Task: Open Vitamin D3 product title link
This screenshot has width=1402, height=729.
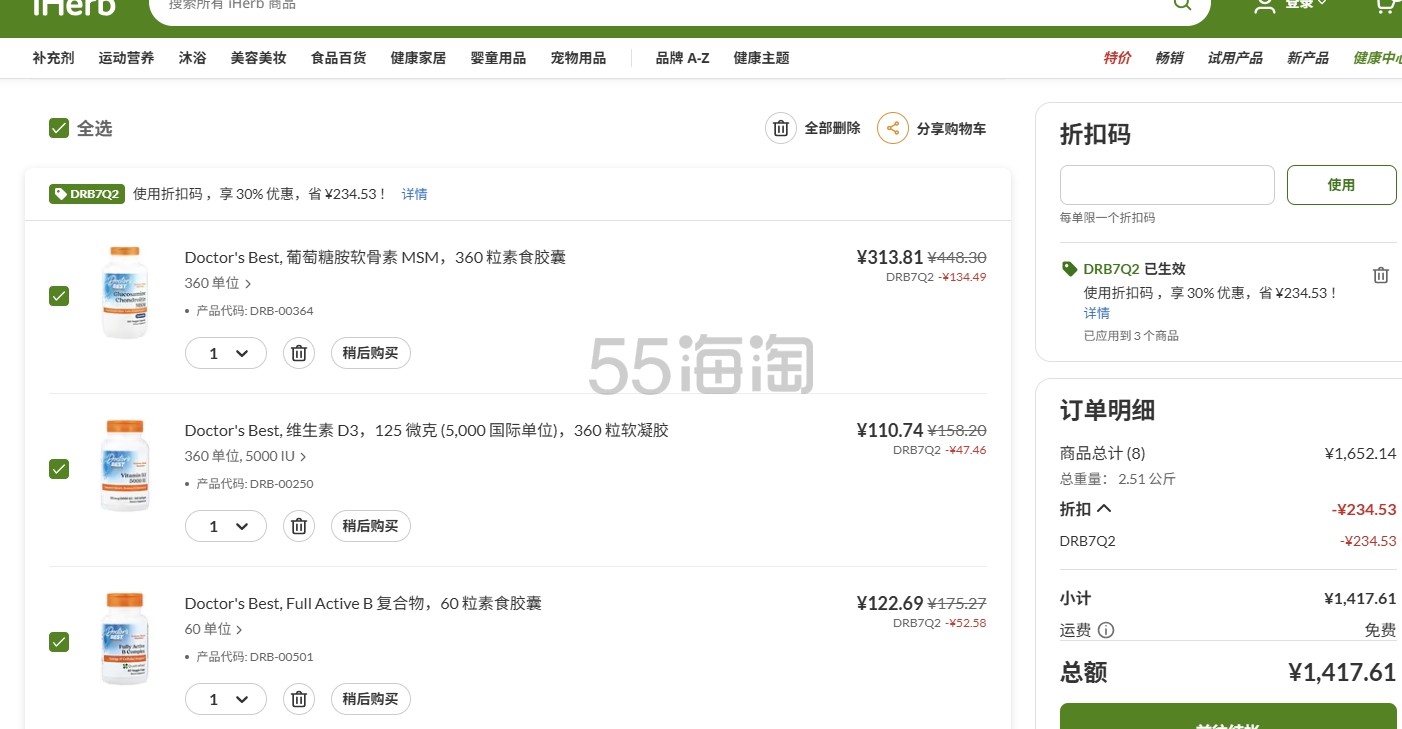Action: 427,430
